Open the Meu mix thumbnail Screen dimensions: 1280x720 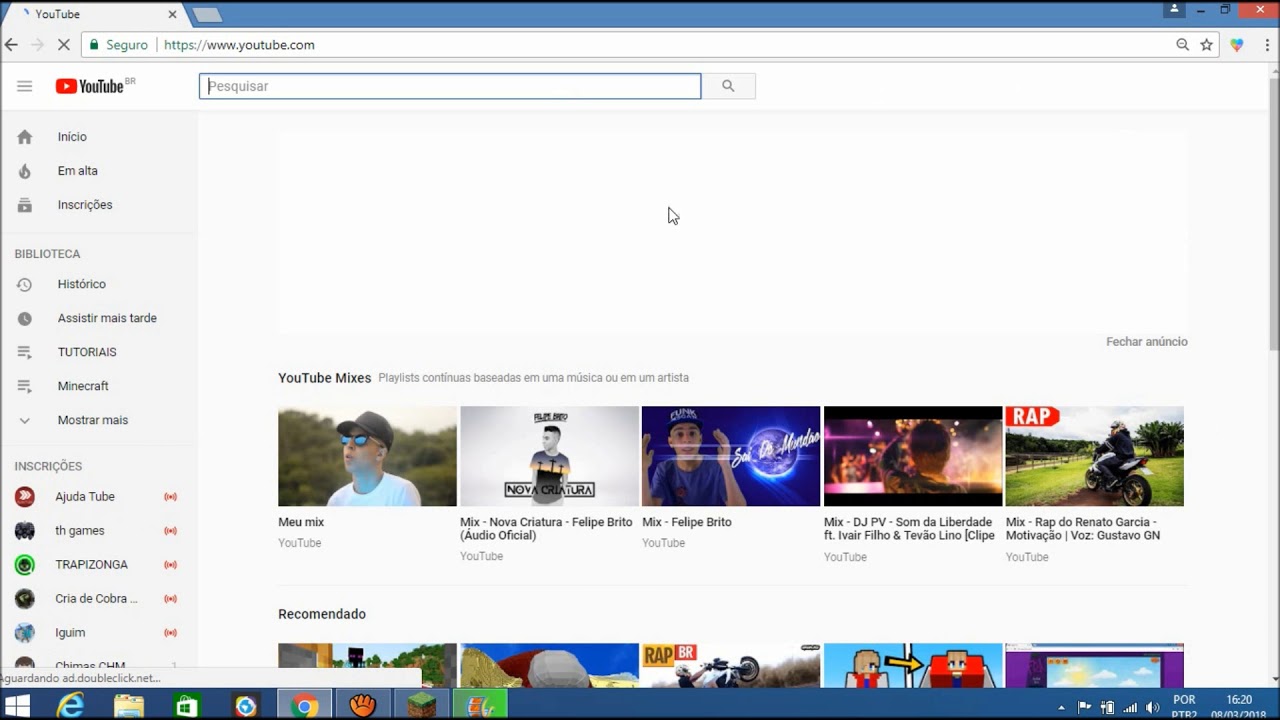pos(367,456)
